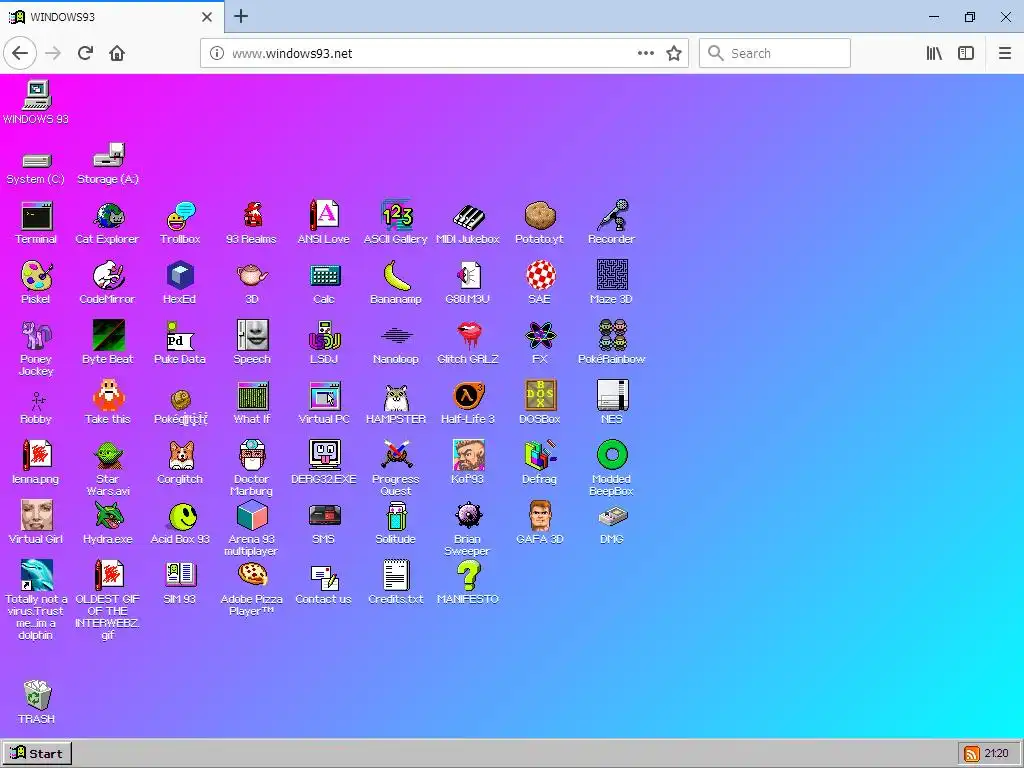The image size is (1024, 768).
Task: Open Corglitch corgi icon
Action: pyautogui.click(x=180, y=455)
